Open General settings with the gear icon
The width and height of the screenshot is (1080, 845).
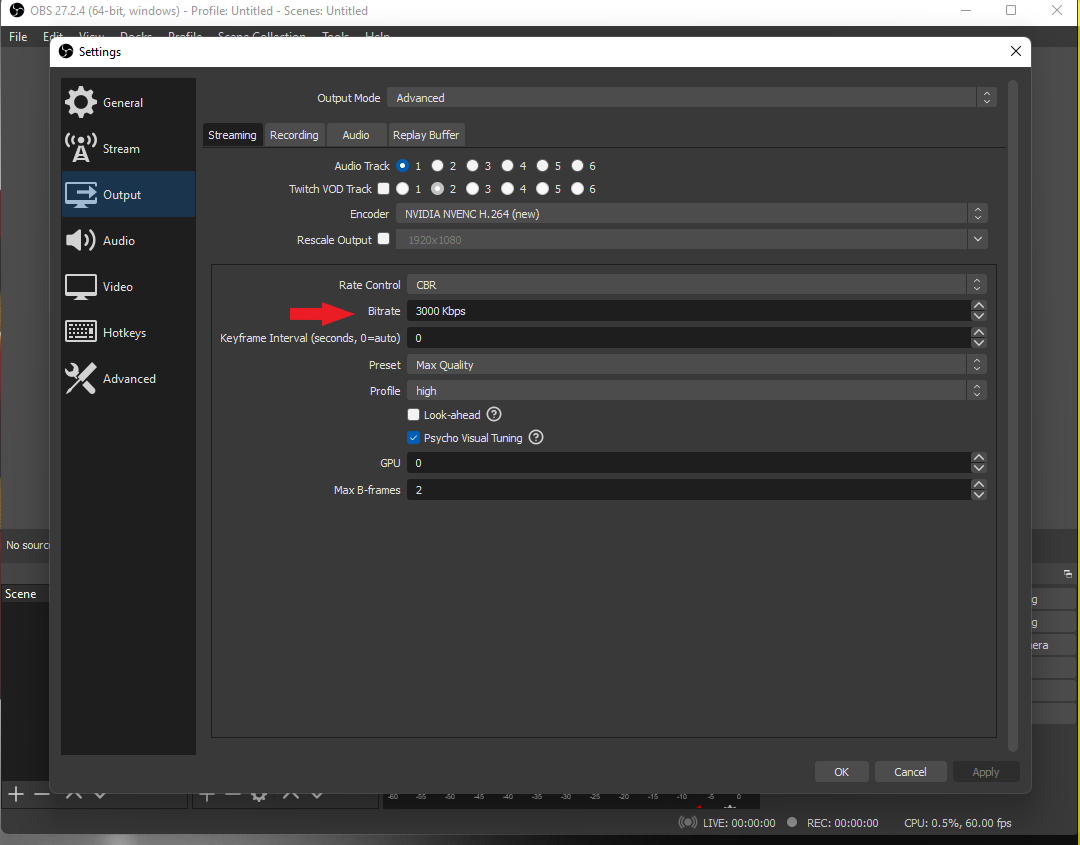(x=81, y=103)
